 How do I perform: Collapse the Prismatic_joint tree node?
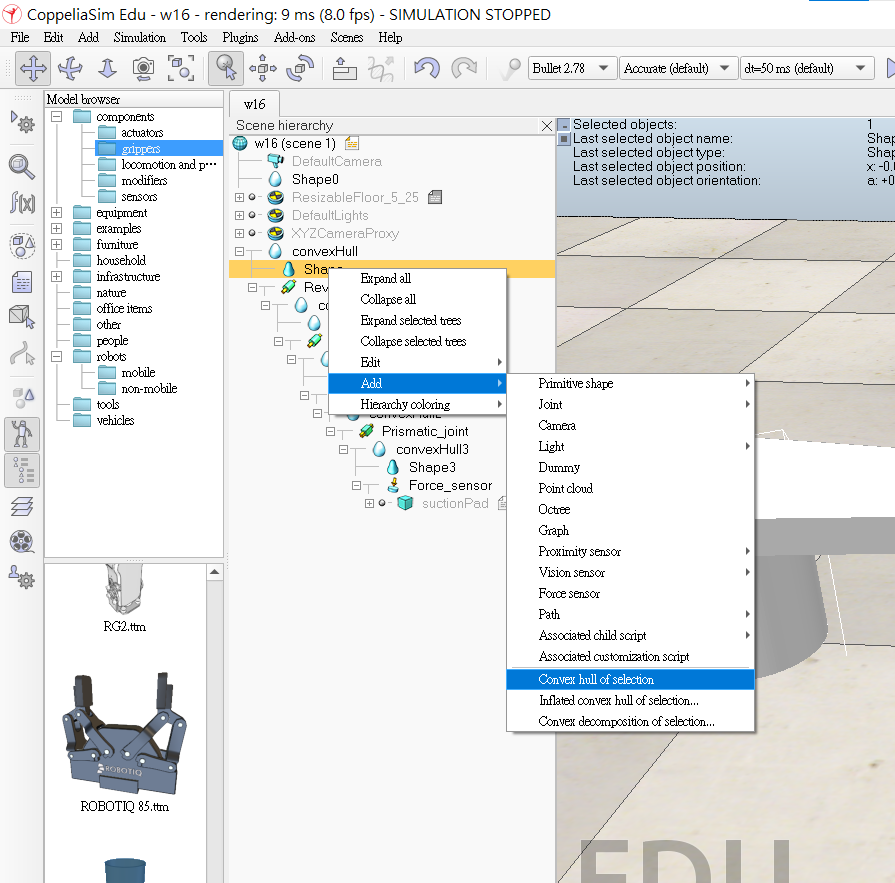click(x=330, y=432)
